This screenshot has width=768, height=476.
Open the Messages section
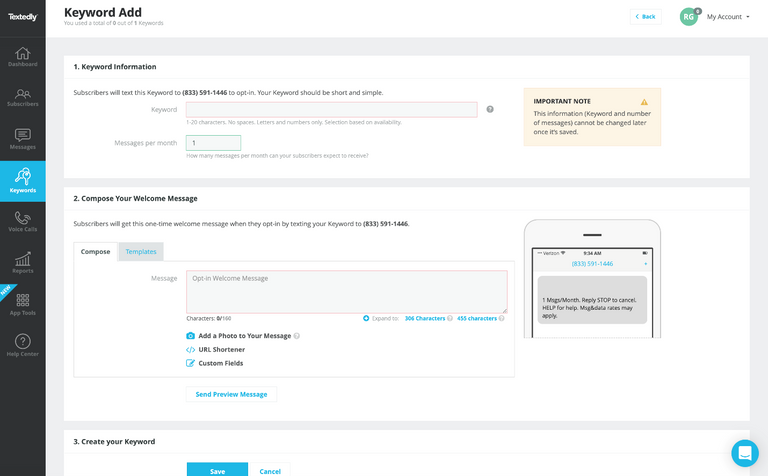pos(22,139)
